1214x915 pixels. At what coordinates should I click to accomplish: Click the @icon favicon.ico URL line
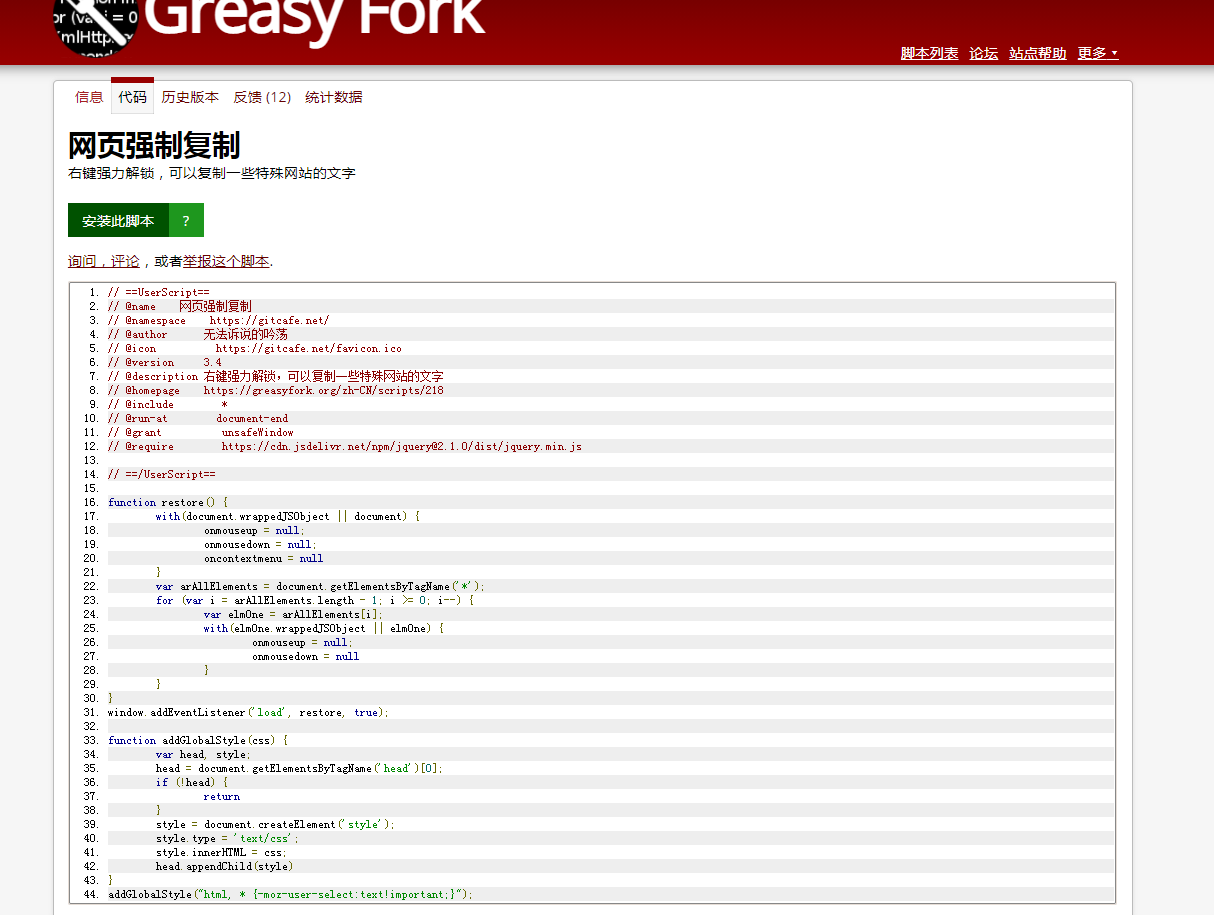click(255, 348)
